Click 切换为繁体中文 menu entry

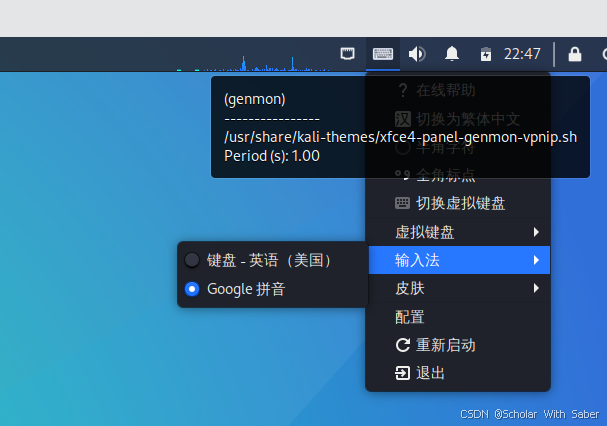point(458,119)
